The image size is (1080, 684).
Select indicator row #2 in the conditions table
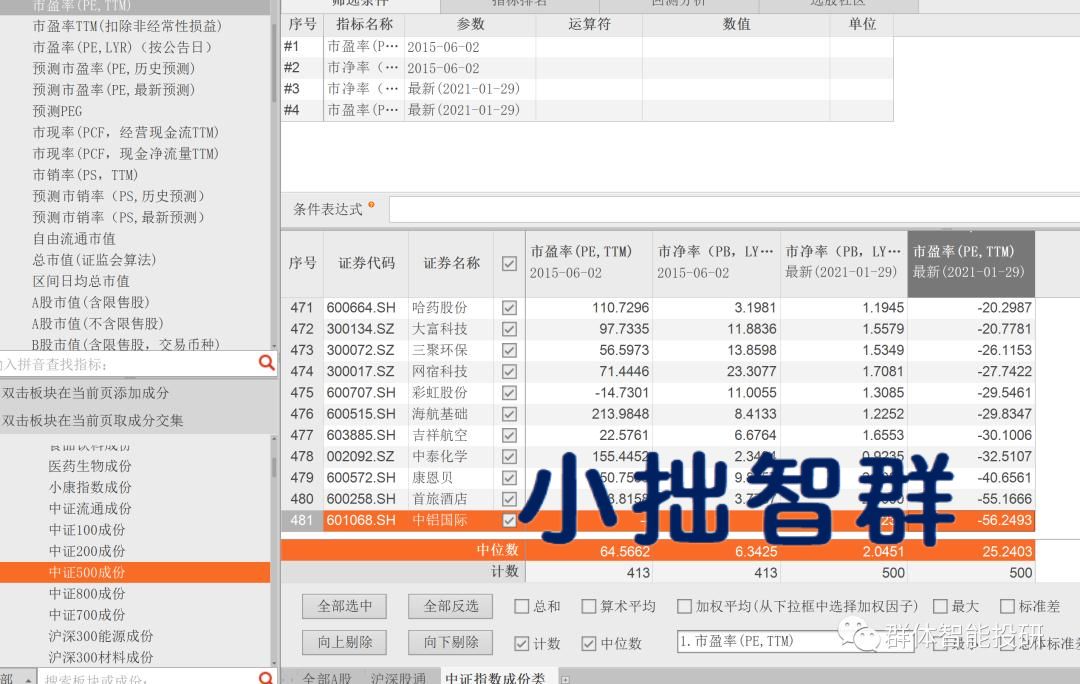588,68
